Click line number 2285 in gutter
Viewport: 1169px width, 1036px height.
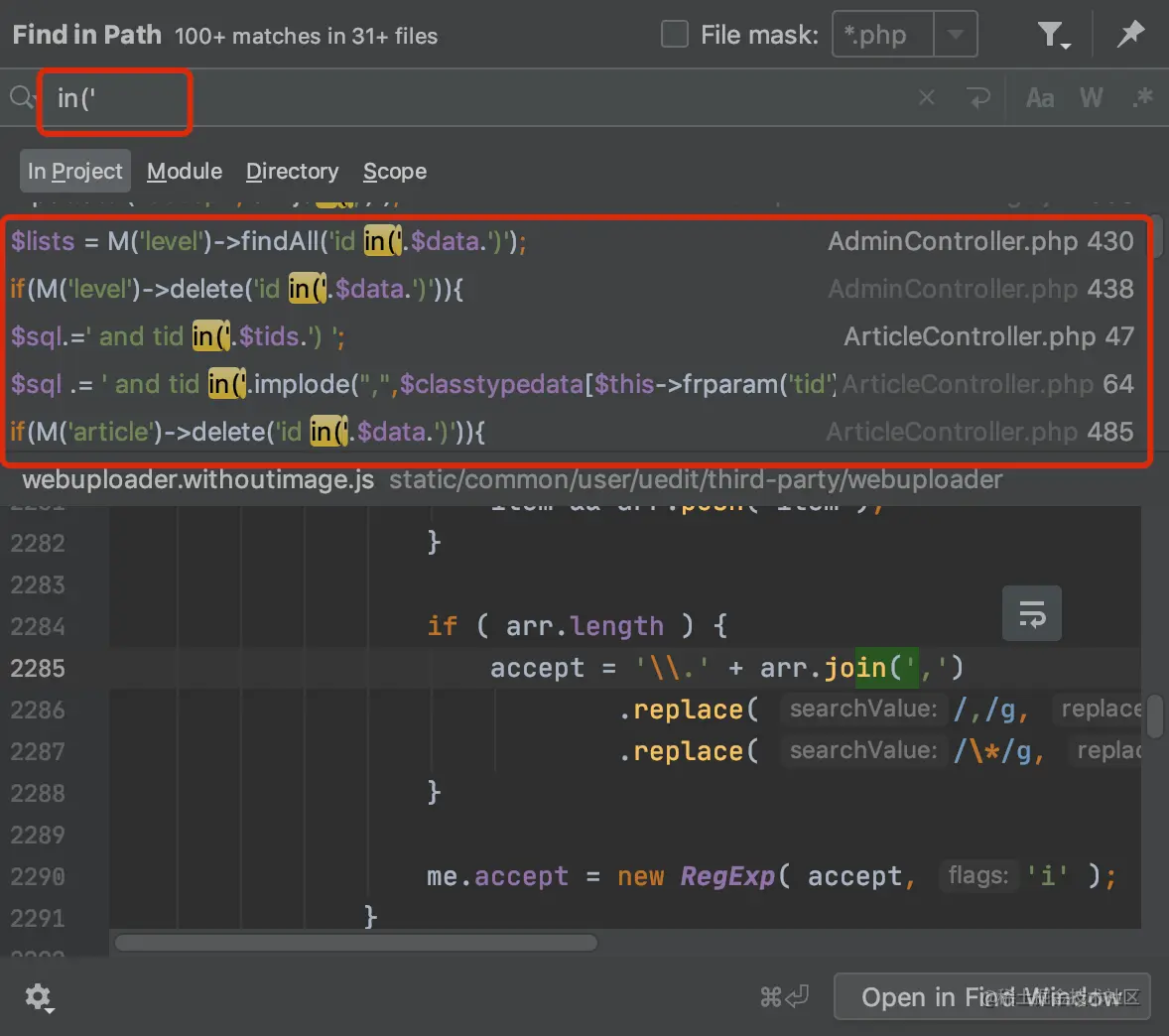38,668
